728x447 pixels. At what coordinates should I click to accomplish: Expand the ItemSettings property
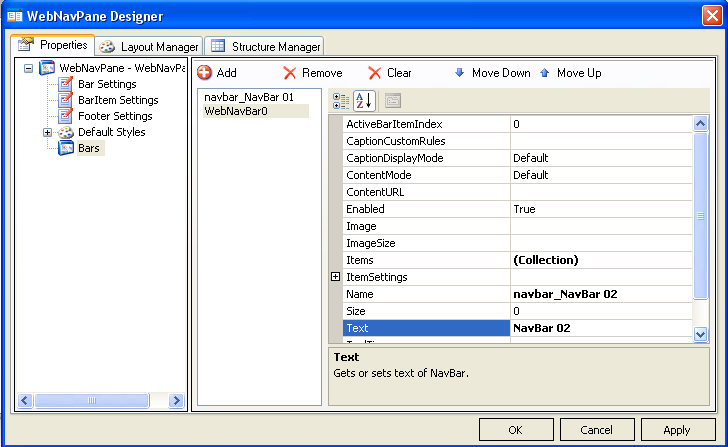click(335, 277)
